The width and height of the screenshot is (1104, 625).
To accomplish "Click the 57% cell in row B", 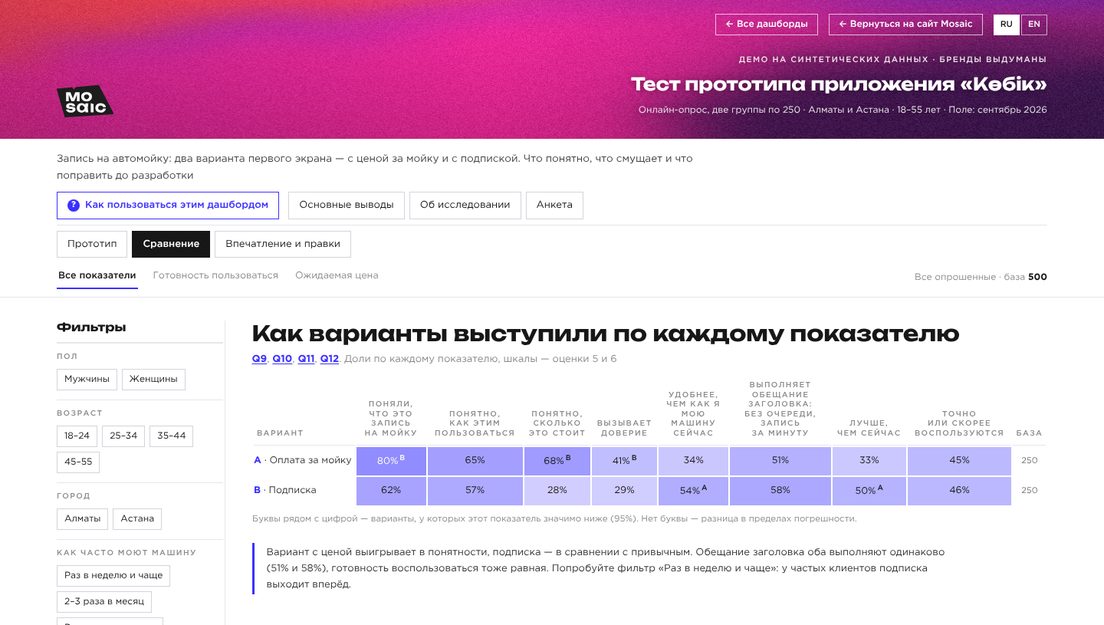I will point(475,491).
